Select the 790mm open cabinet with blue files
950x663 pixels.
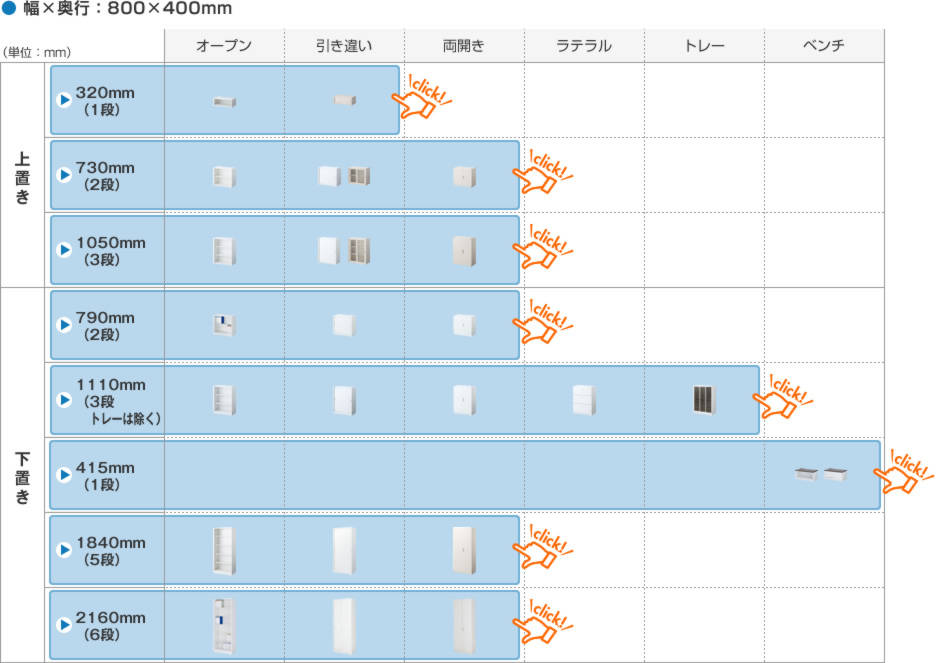coord(224,324)
